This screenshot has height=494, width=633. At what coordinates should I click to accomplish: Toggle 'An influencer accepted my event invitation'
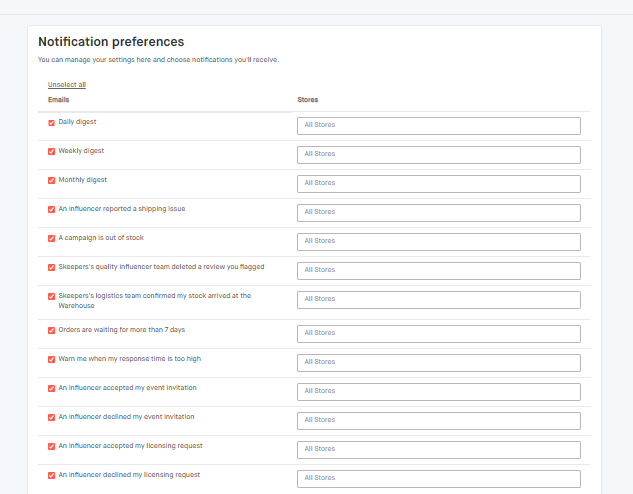point(52,389)
